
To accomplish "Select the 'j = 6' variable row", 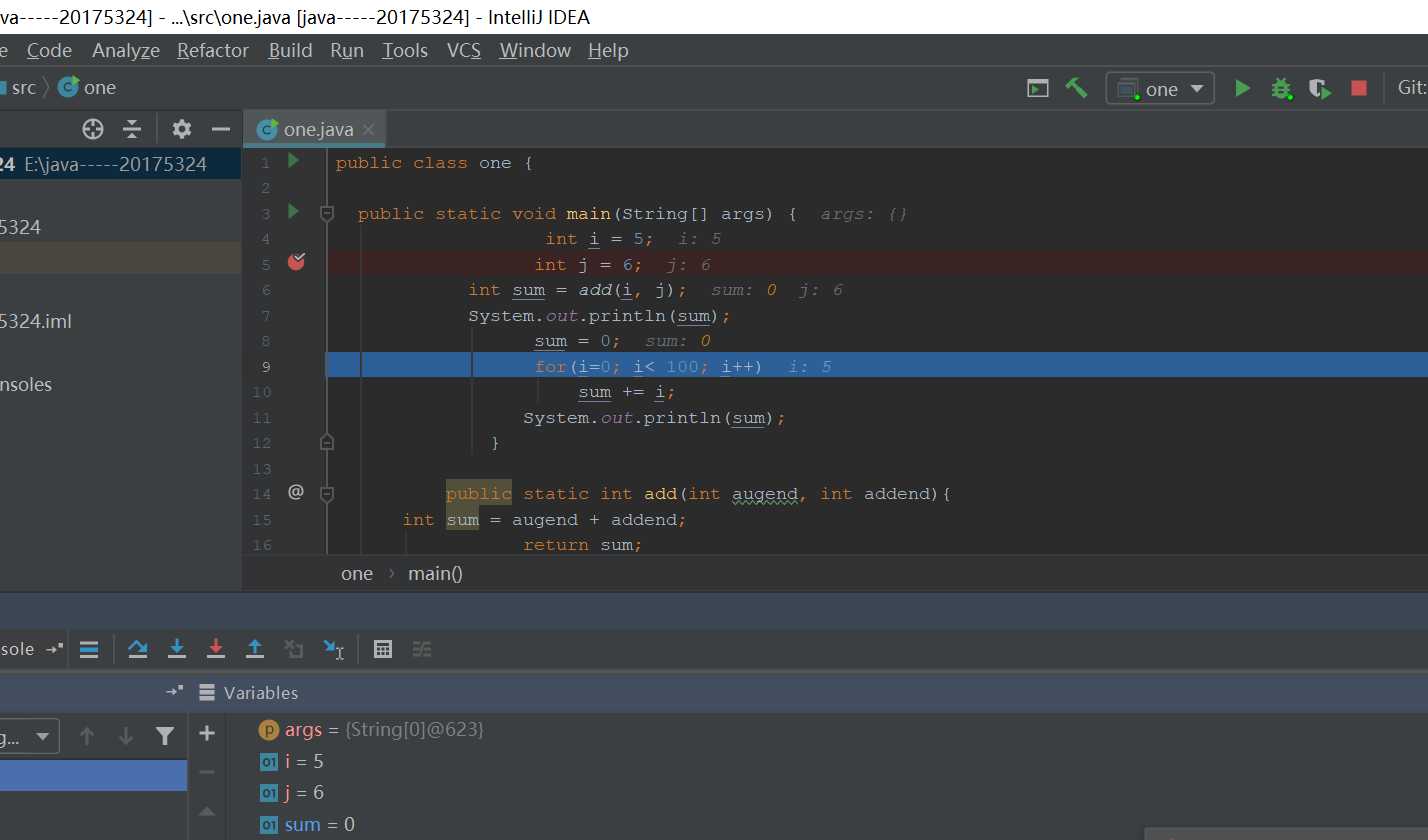I will [291, 793].
